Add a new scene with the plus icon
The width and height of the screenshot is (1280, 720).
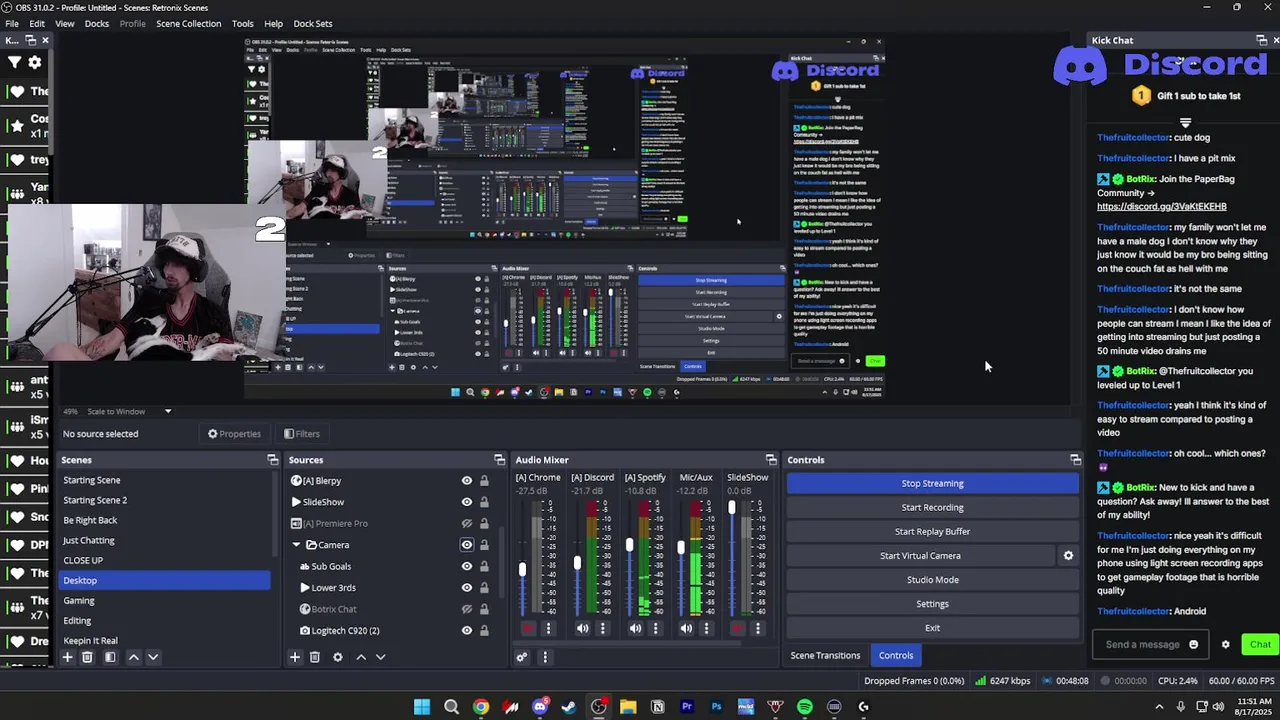click(x=67, y=657)
